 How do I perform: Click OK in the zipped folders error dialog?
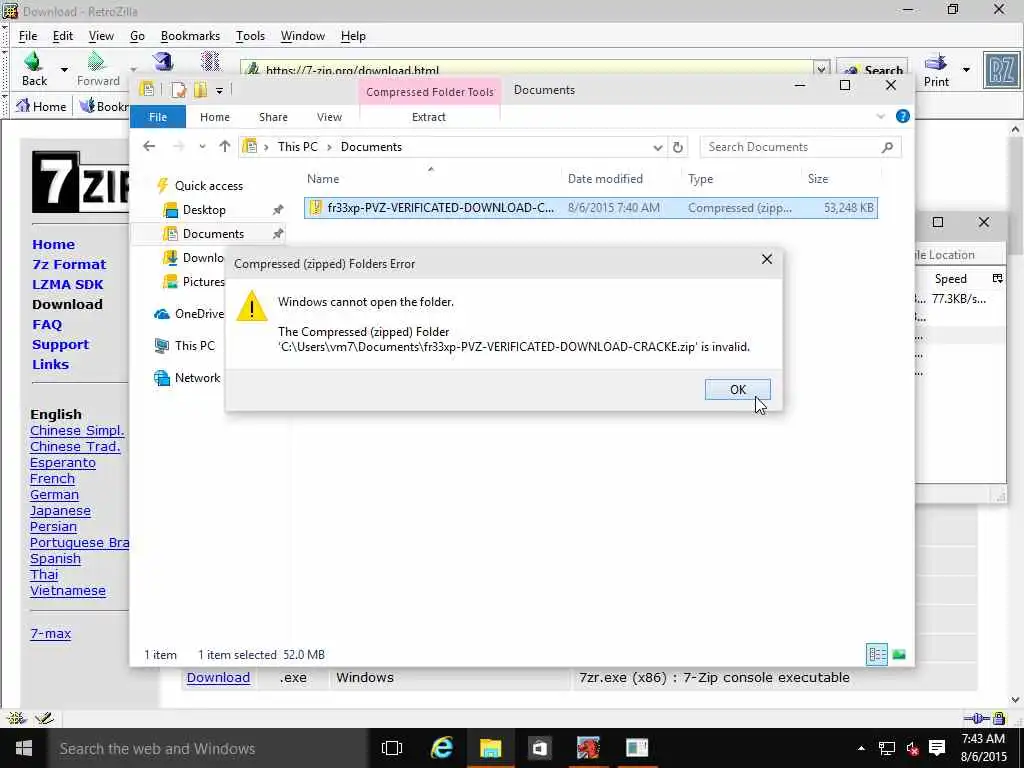click(737, 389)
